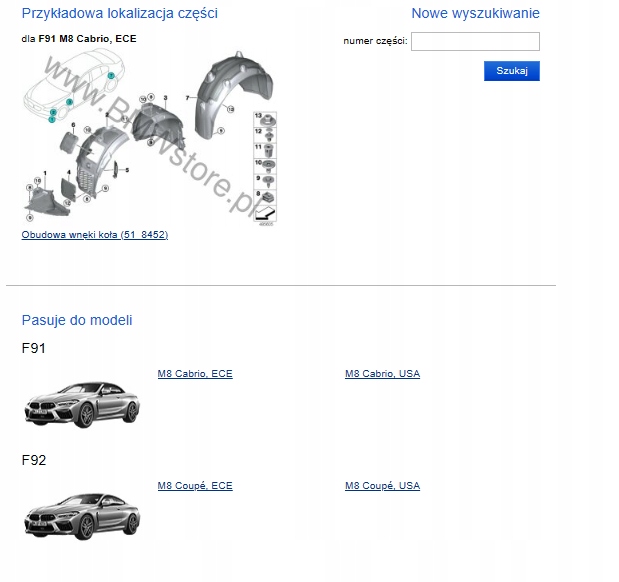Click the rivet icon numbered 11
The width and height of the screenshot is (619, 582).
coord(268,151)
